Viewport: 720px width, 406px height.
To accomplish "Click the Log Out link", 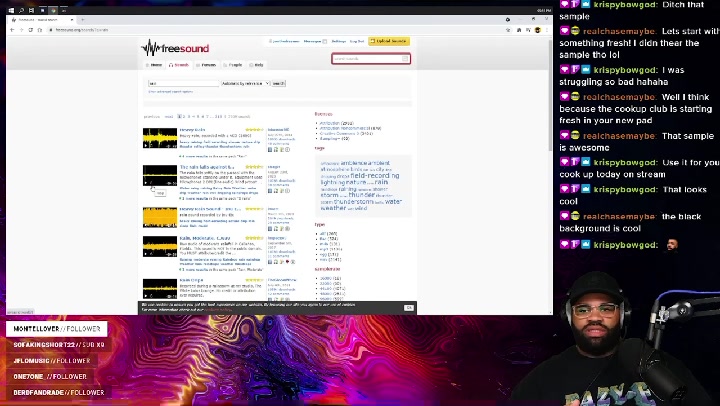I will tap(356, 41).
